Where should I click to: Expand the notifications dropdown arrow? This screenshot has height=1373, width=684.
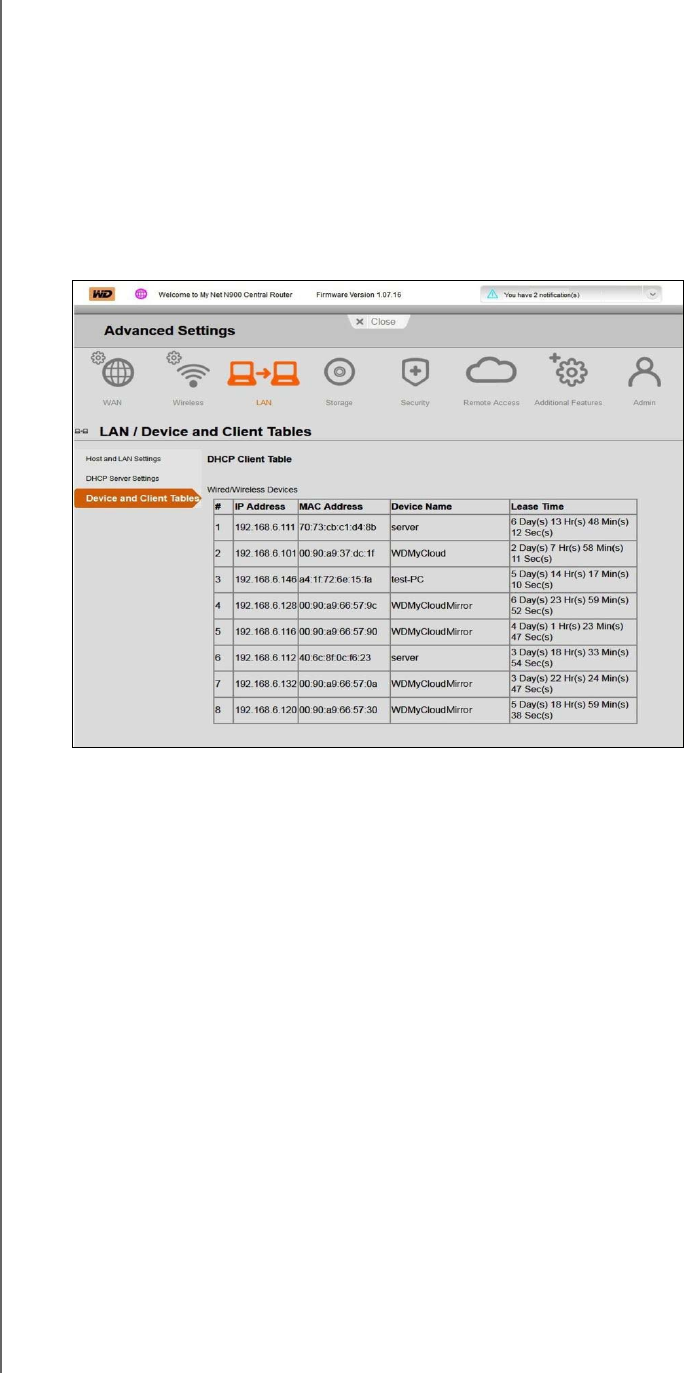click(x=653, y=295)
